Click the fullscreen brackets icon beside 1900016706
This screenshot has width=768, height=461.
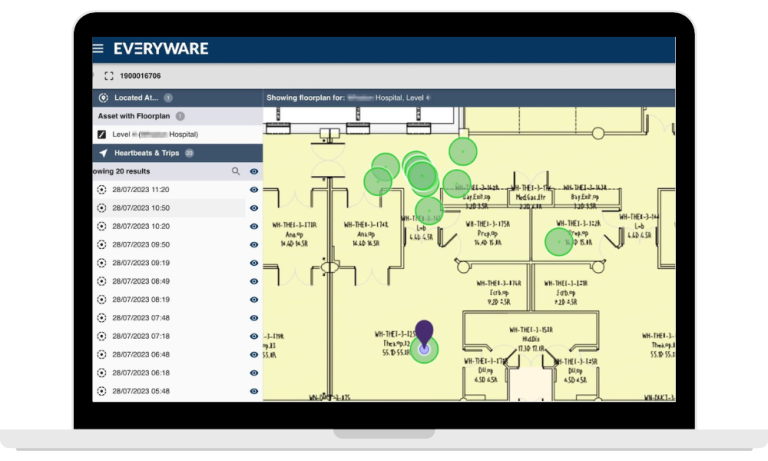[x=108, y=76]
